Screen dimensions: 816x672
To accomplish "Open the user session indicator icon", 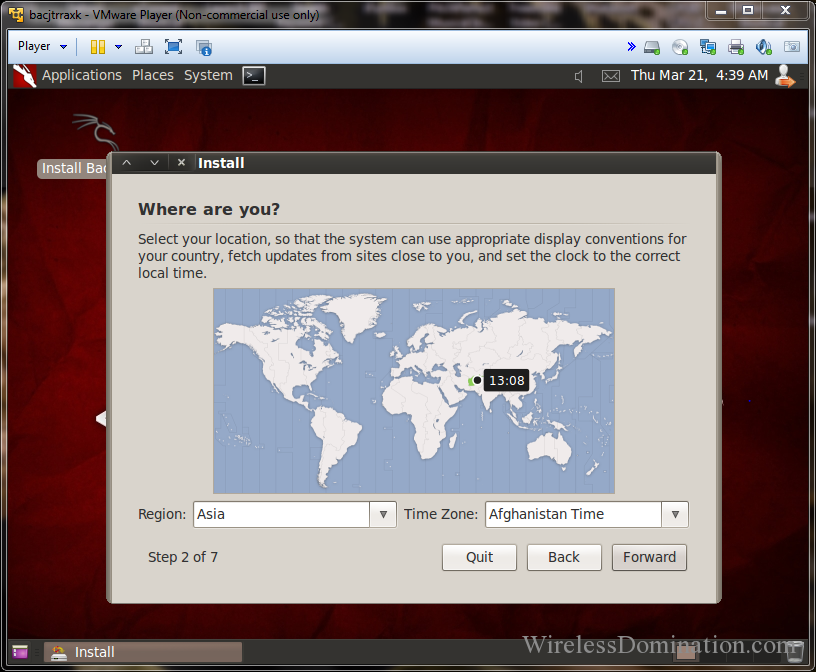I will click(x=785, y=76).
